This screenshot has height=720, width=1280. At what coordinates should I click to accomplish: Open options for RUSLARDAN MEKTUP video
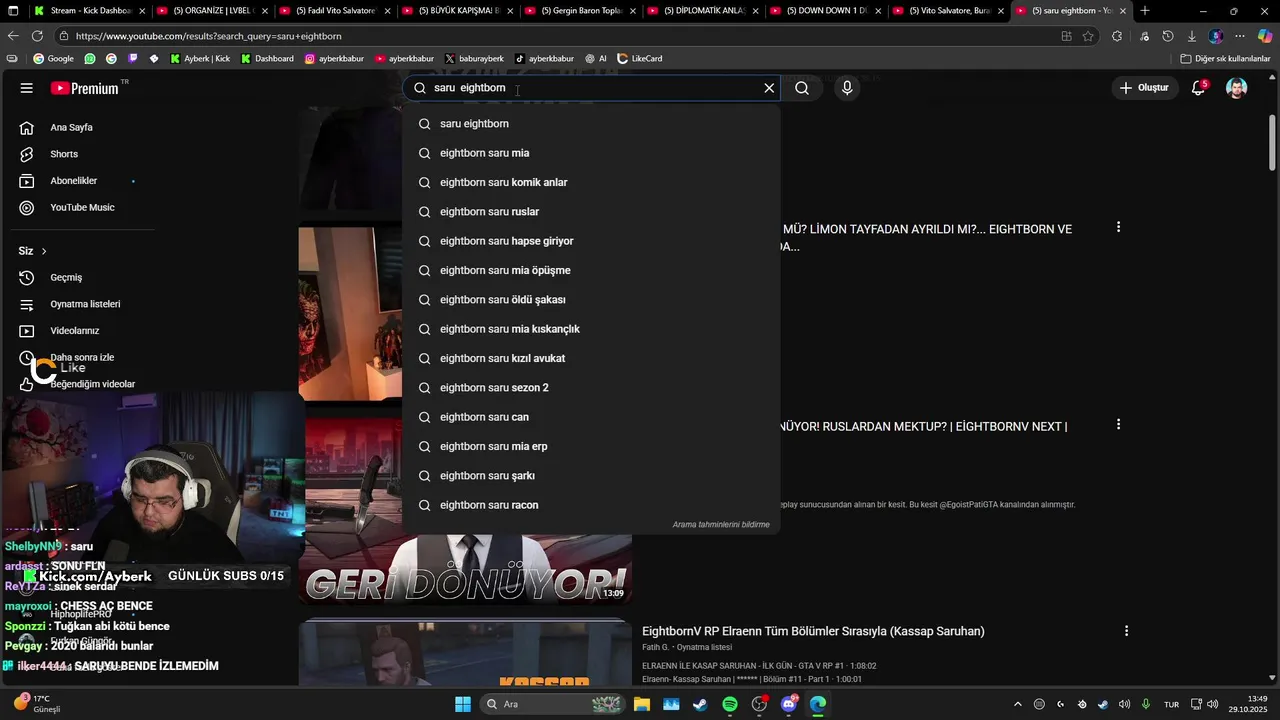pyautogui.click(x=1118, y=424)
